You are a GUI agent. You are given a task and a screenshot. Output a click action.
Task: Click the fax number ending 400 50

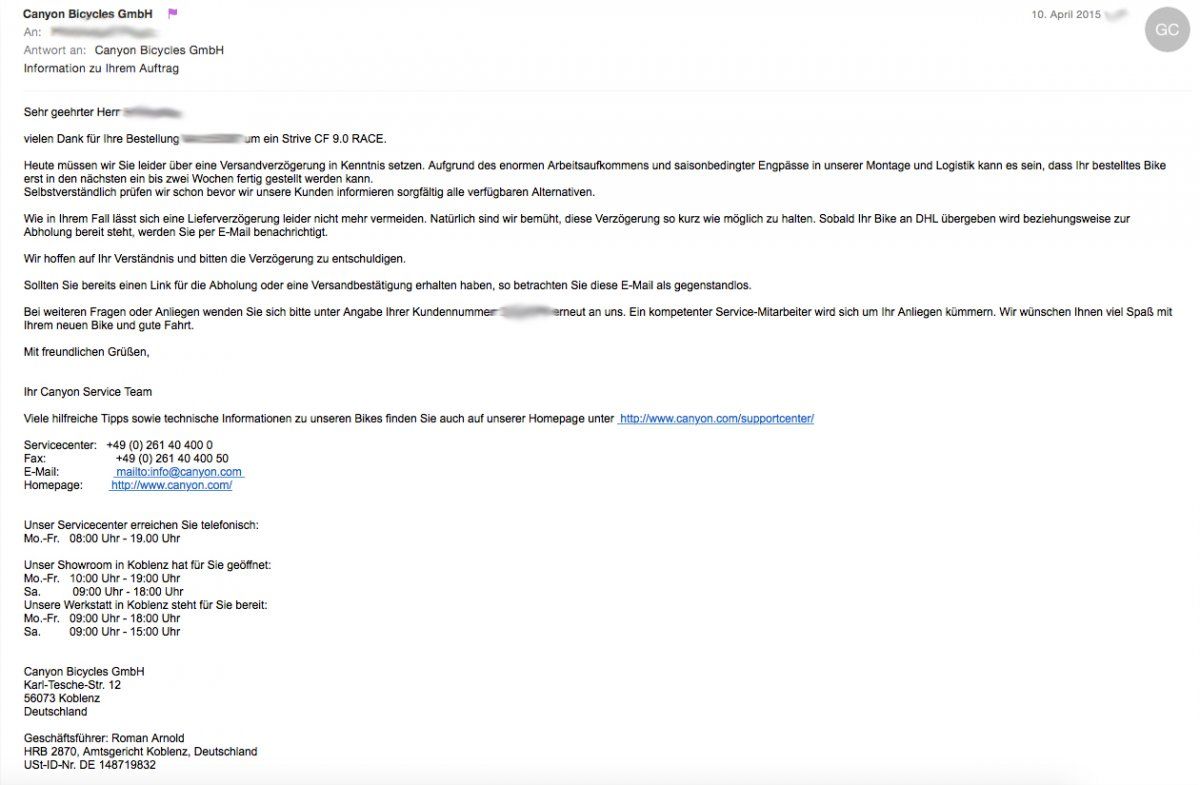click(172, 459)
